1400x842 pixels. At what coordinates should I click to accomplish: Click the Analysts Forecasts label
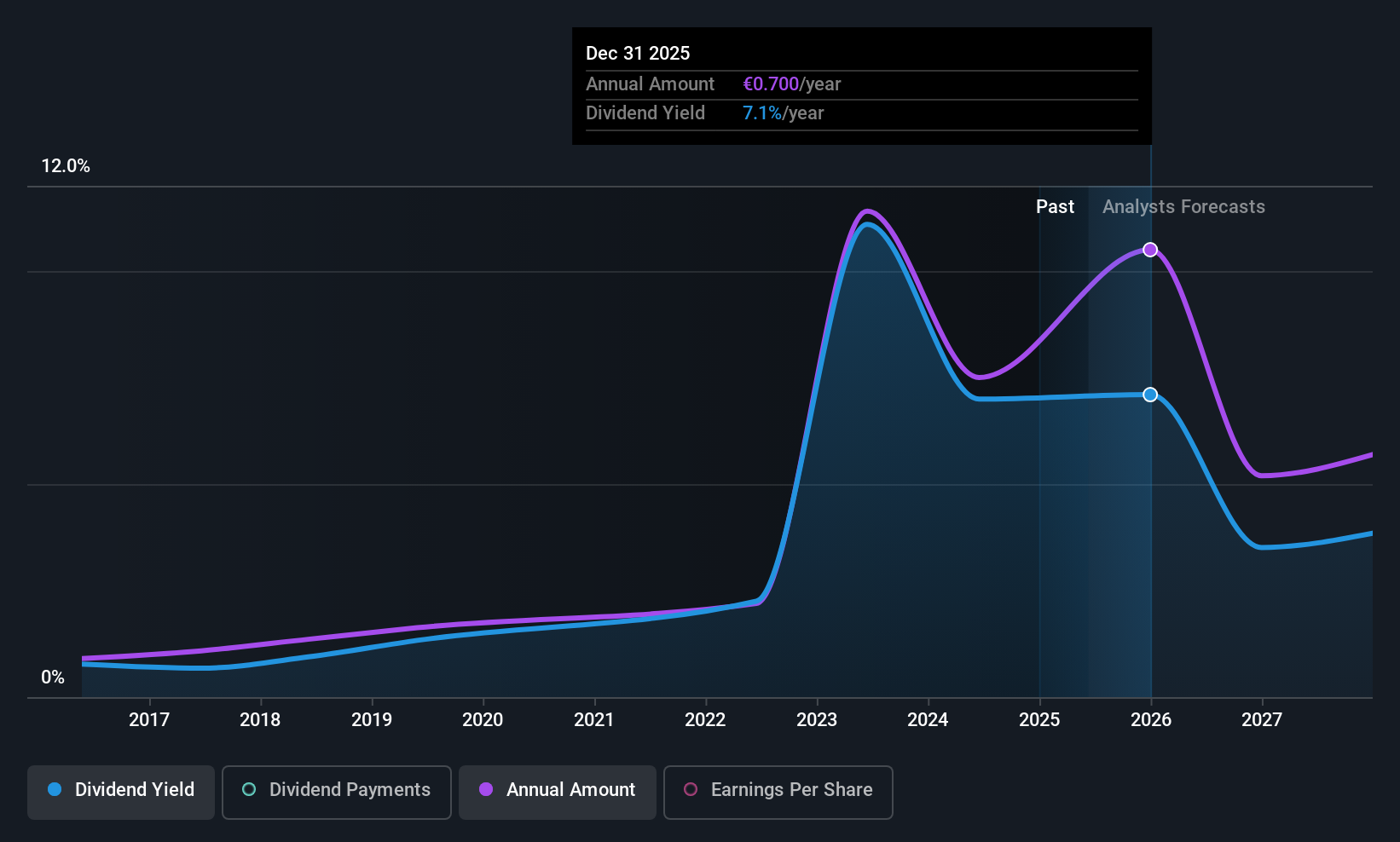click(x=1183, y=207)
